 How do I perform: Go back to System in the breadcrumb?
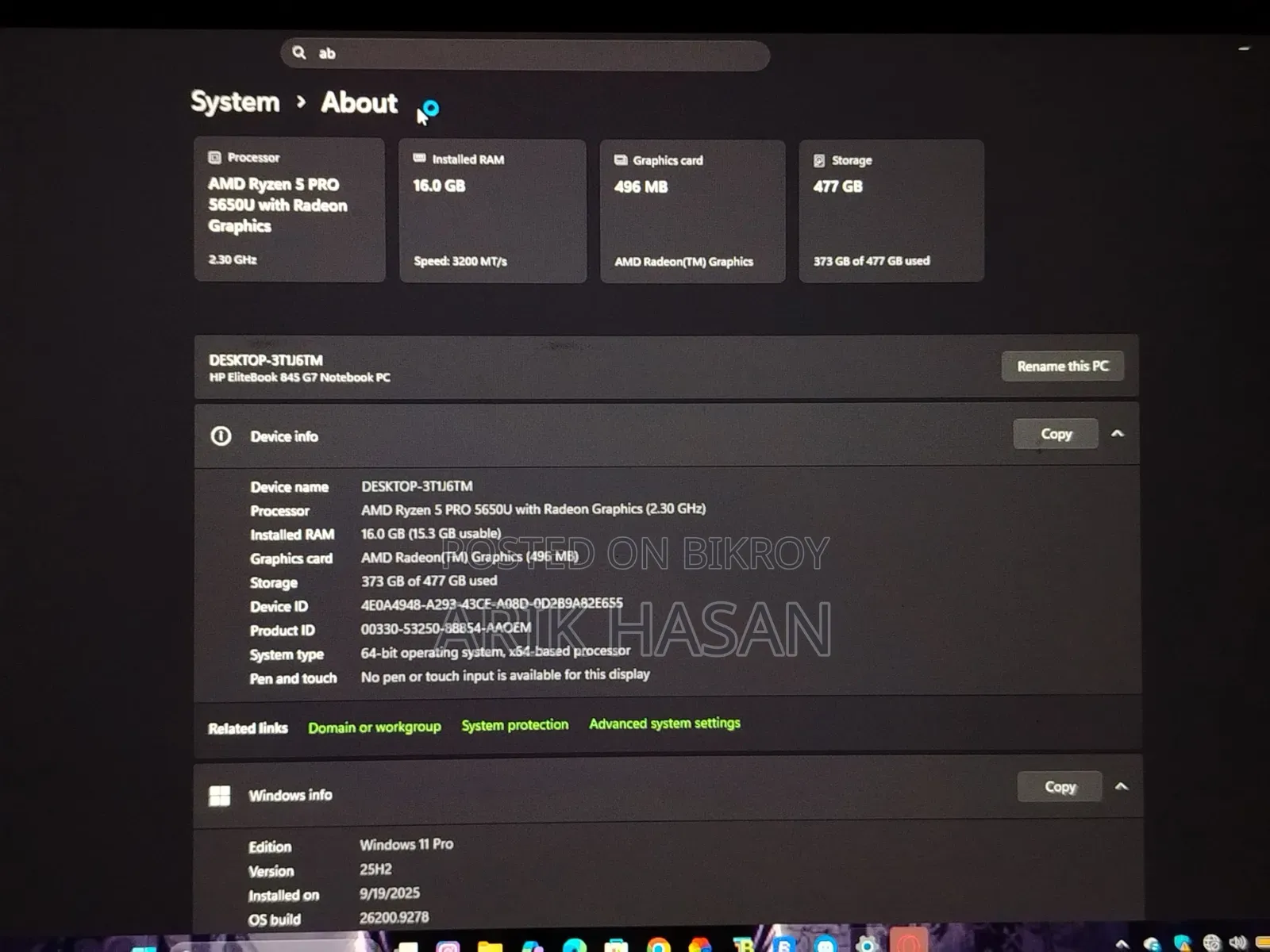click(x=235, y=102)
